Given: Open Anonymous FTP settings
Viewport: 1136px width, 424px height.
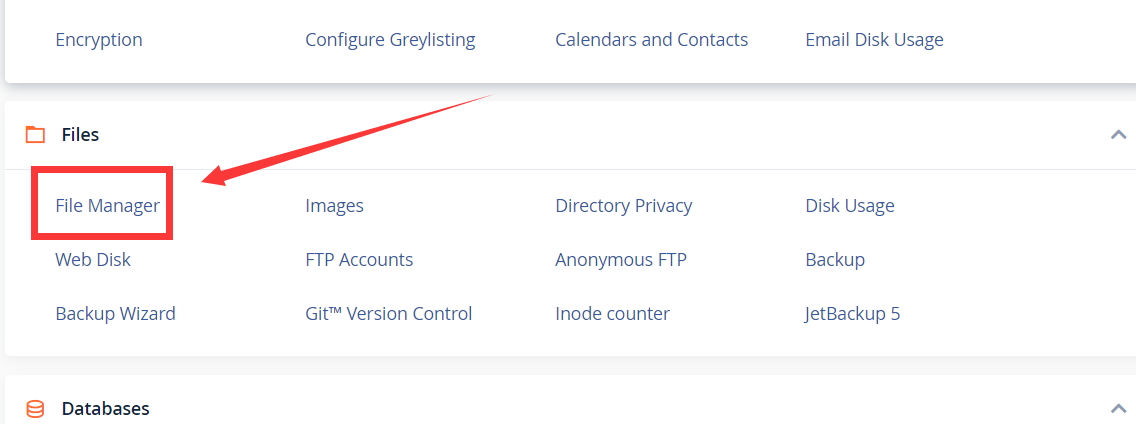Looking at the screenshot, I should pos(621,259).
